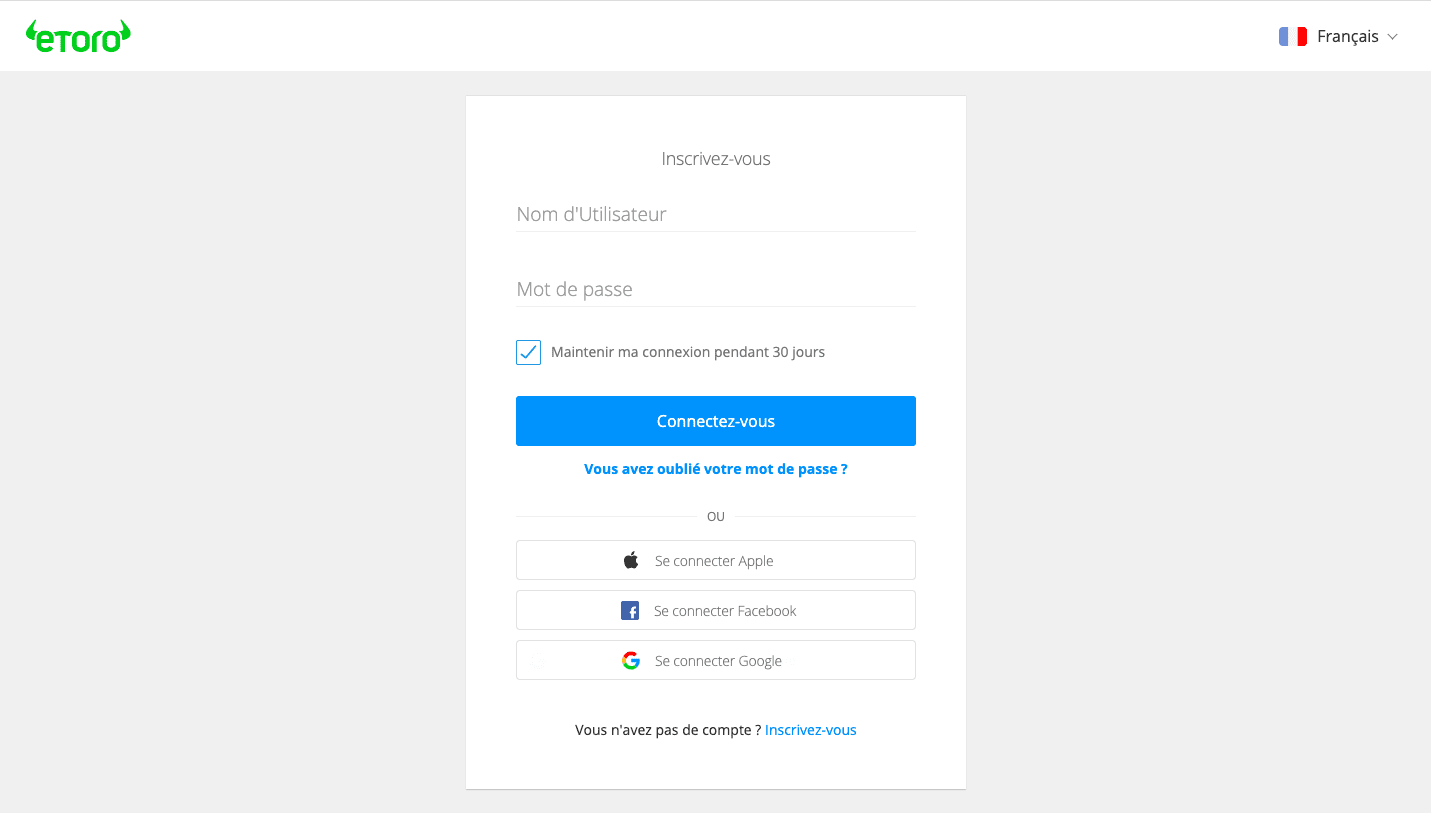Uncheck the 30-day stay-connected checkbox

pos(528,352)
